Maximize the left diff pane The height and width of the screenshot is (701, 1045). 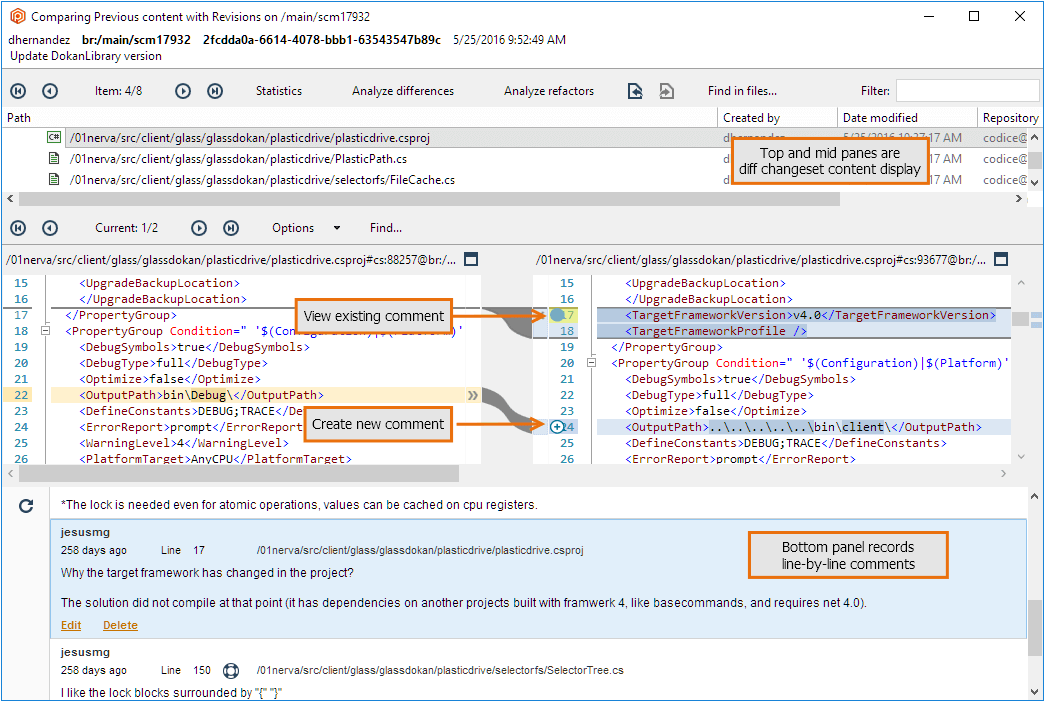tap(471, 259)
